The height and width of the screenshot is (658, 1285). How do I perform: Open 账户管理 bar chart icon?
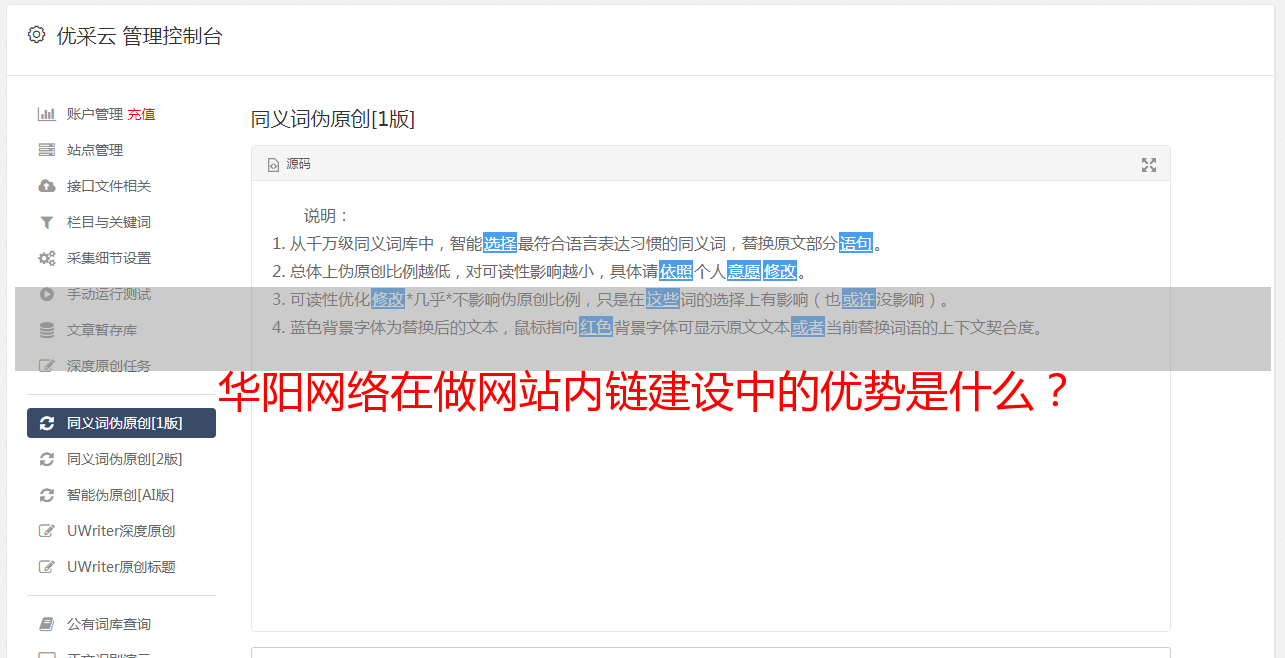tap(46, 114)
